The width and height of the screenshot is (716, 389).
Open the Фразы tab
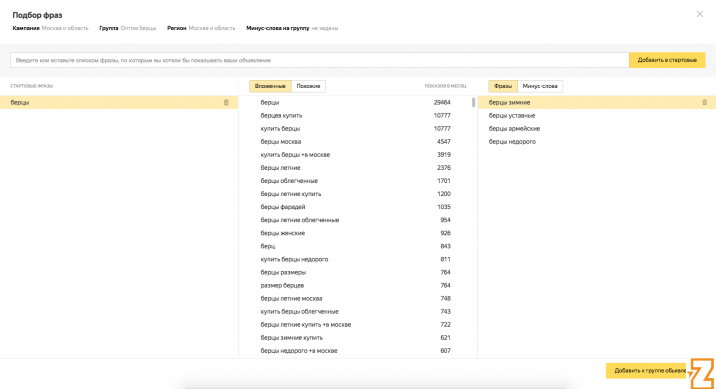tap(503, 86)
